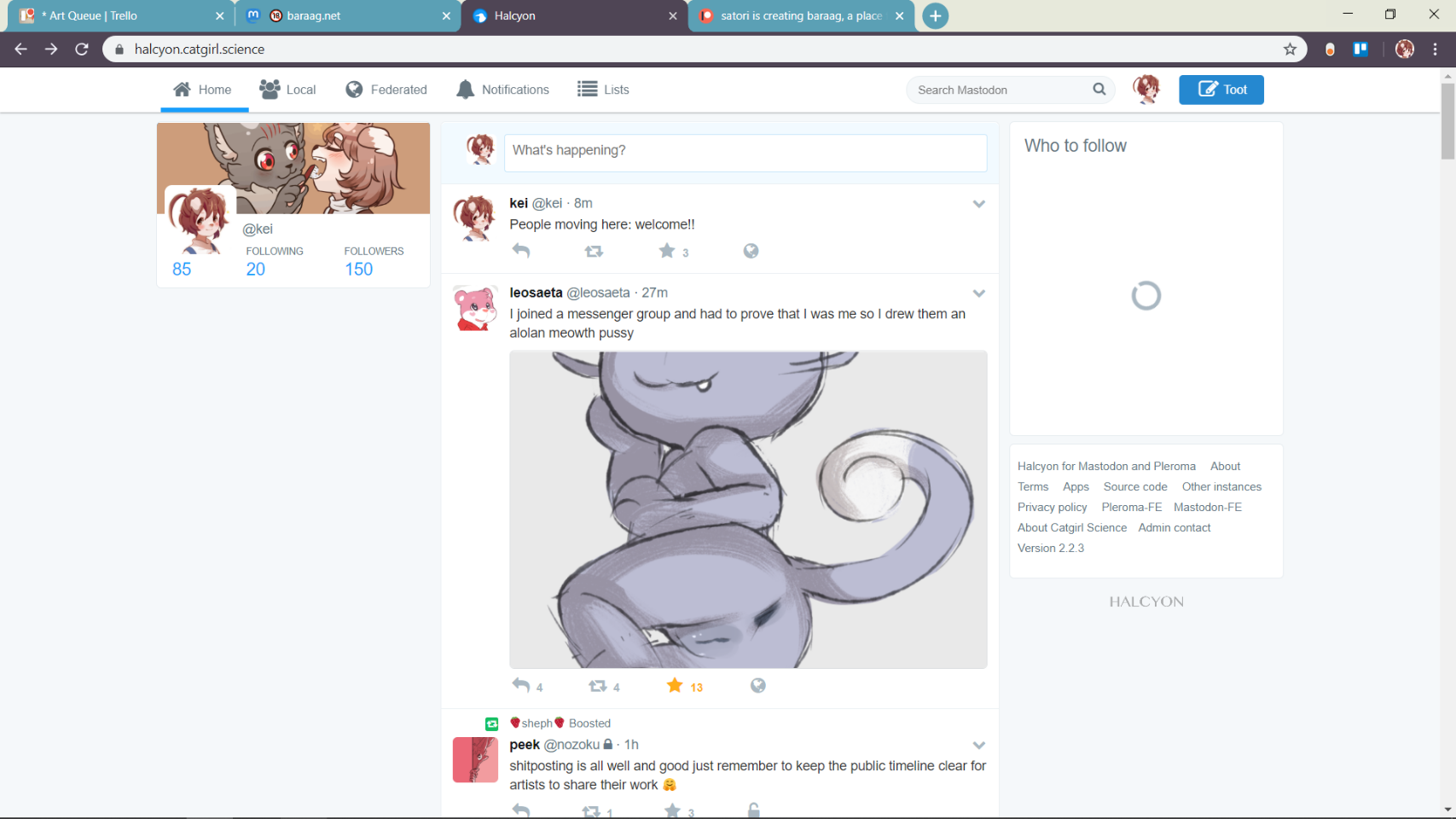This screenshot has width=1456, height=819.
Task: Open user avatar menu in header
Action: pyautogui.click(x=1146, y=89)
